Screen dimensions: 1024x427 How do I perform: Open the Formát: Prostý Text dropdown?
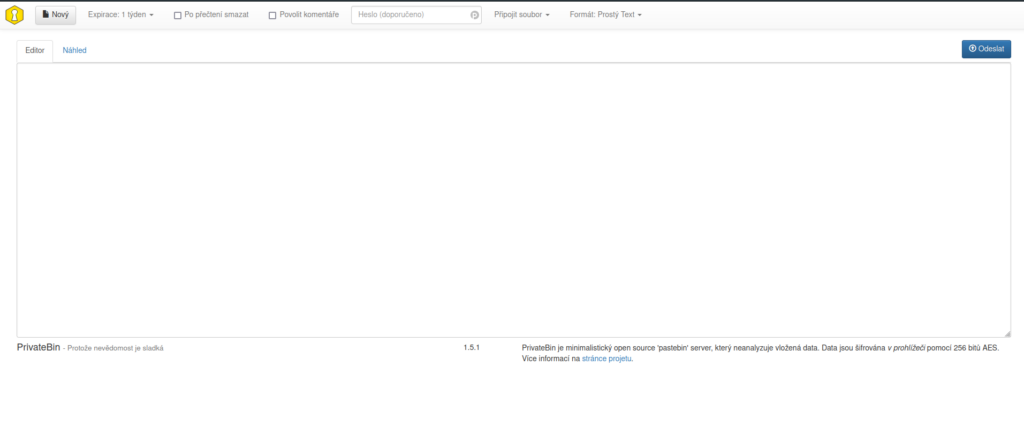point(605,15)
